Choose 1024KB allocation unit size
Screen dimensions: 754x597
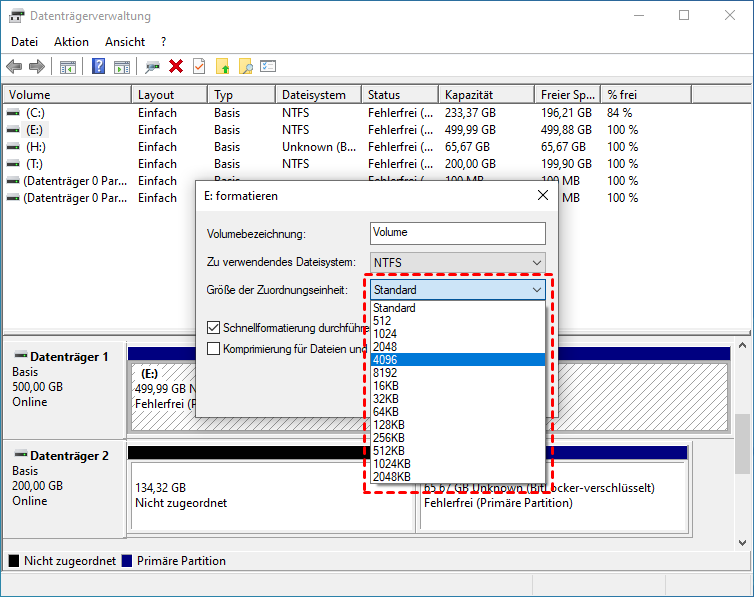tap(458, 463)
